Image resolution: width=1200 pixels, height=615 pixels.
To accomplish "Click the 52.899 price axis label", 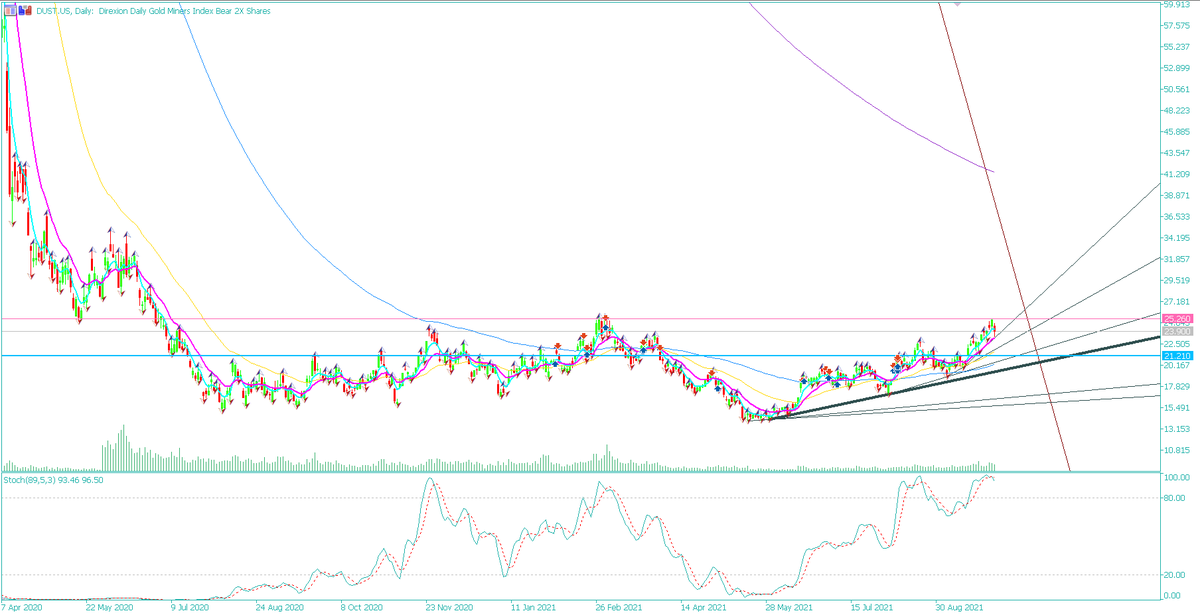I will click(x=1178, y=69).
